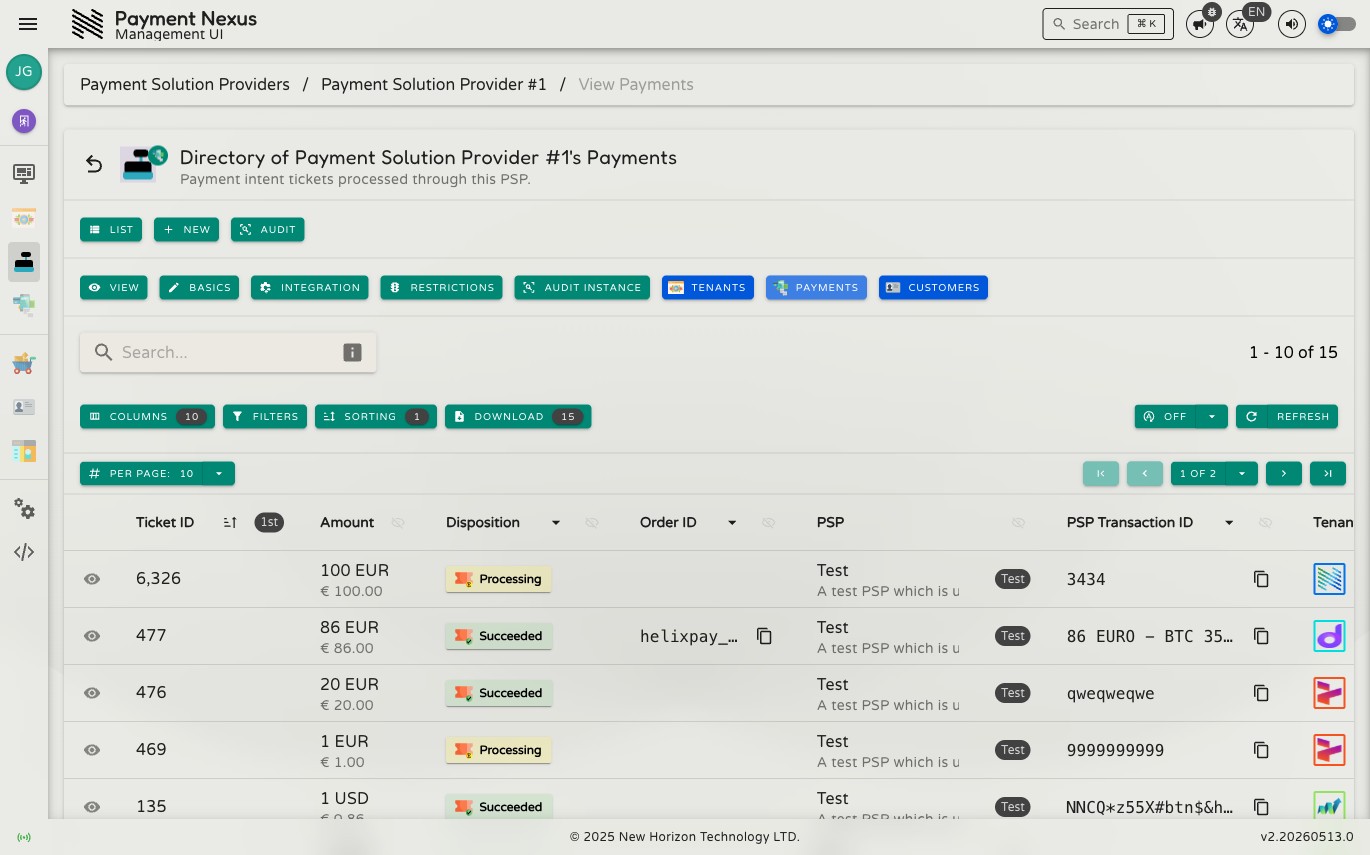Expand the Order ID column dropdown
1370x855 pixels.
pyautogui.click(x=732, y=522)
